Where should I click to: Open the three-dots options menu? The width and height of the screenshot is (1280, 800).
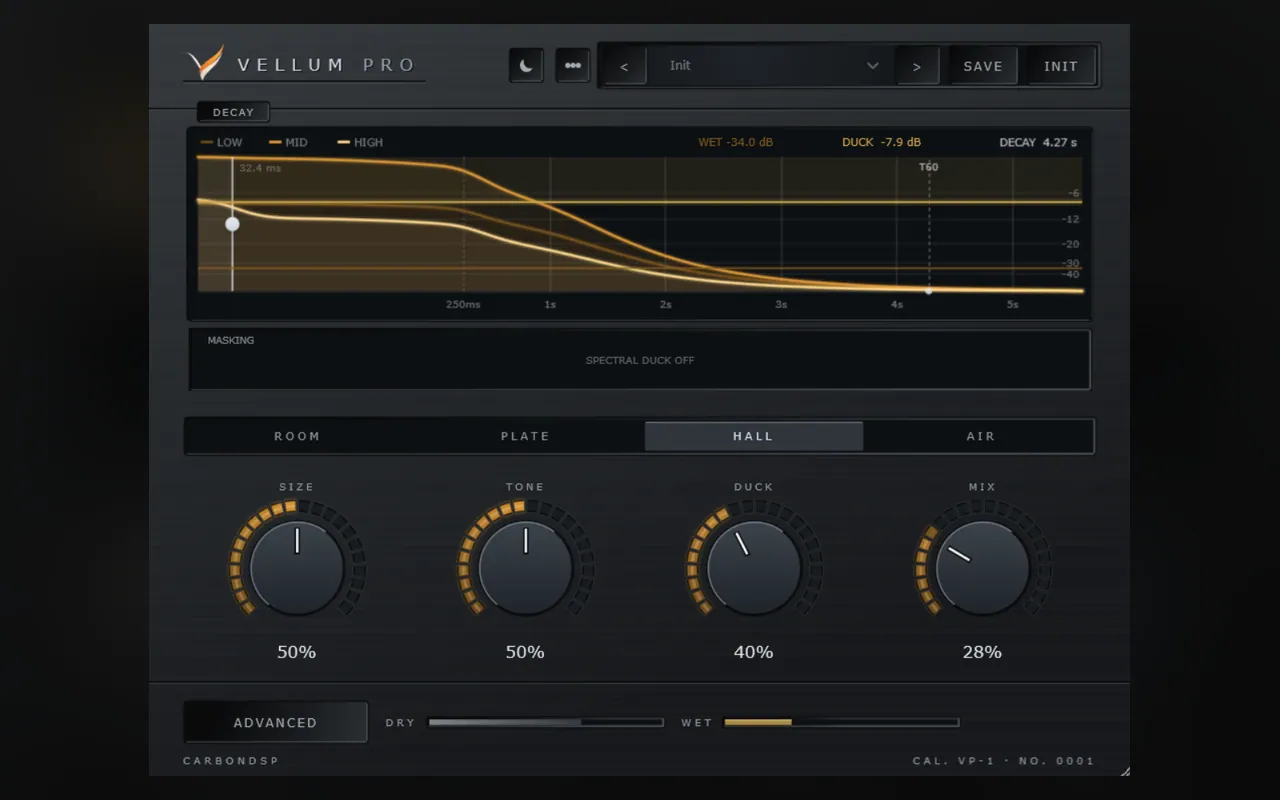tap(573, 66)
